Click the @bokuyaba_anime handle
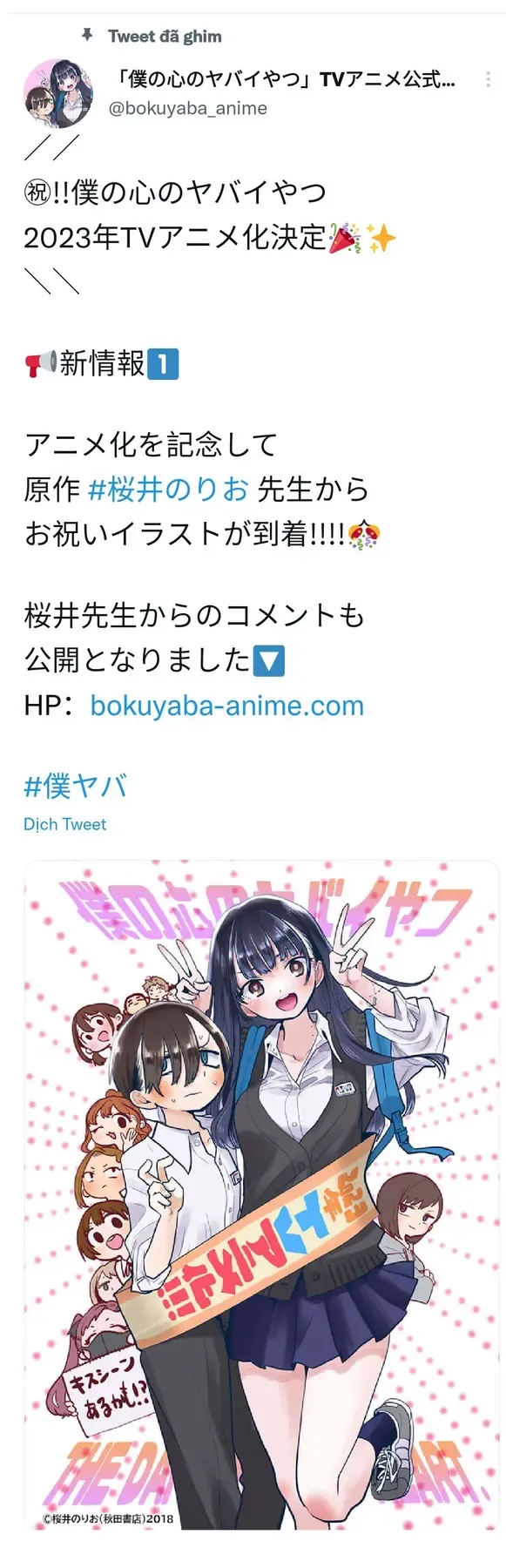506x1568 pixels. point(187,108)
